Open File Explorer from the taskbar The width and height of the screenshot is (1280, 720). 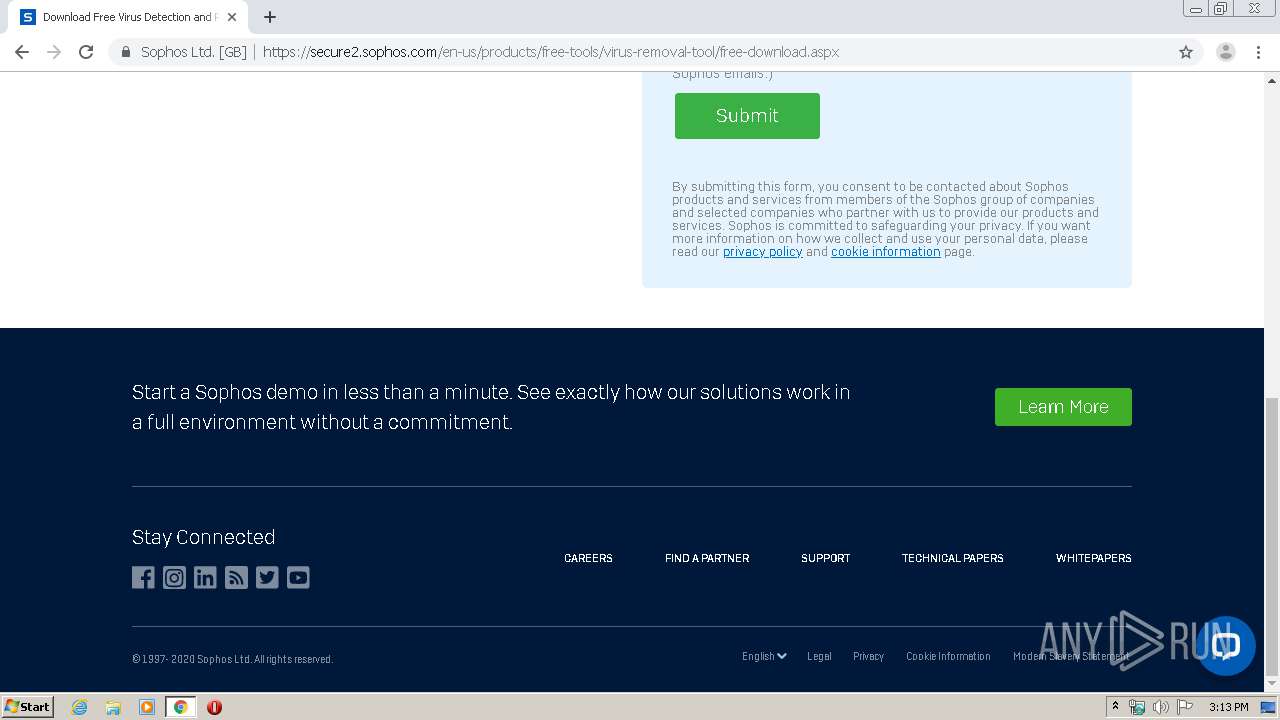tap(113, 707)
